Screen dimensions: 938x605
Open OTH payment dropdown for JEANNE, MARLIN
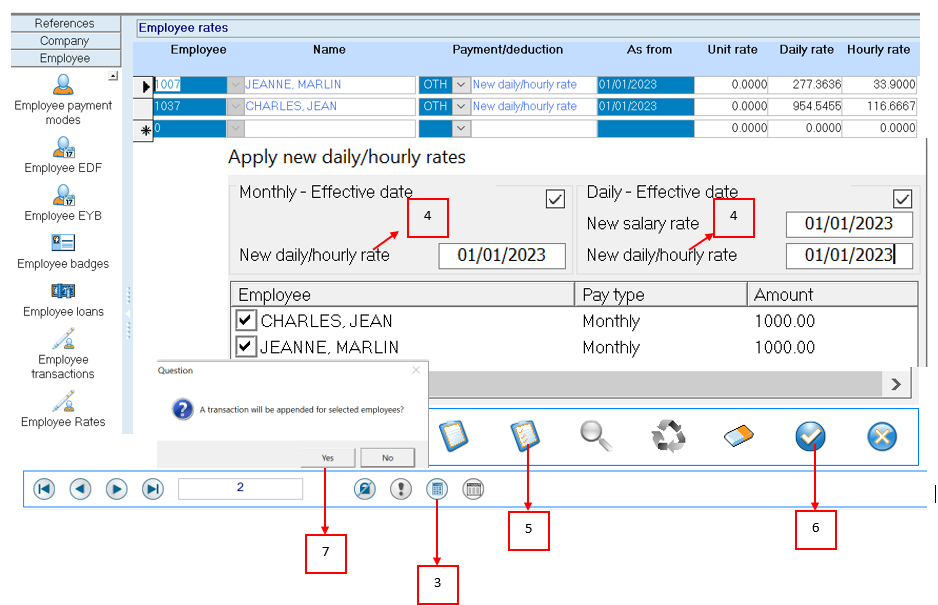pyautogui.click(x=461, y=84)
